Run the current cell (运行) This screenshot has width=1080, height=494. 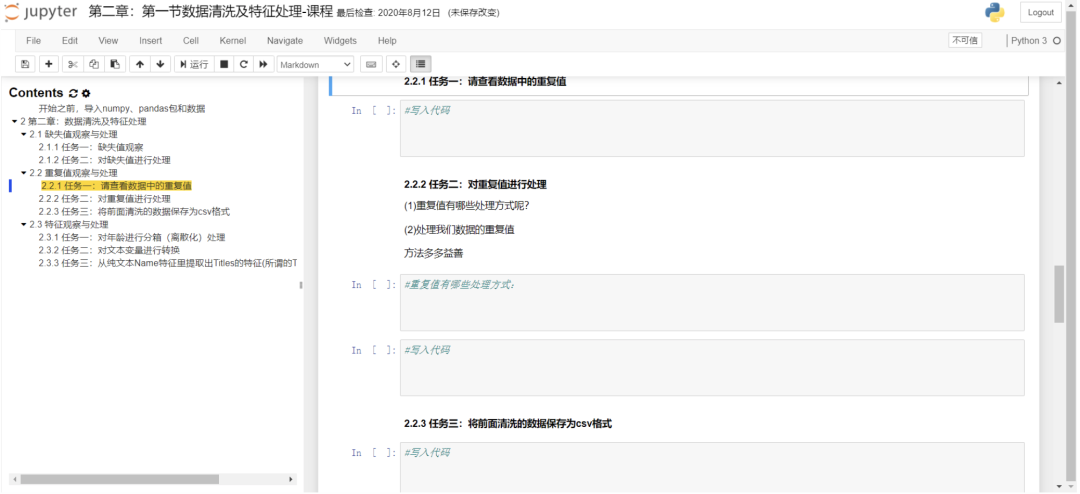pos(194,64)
